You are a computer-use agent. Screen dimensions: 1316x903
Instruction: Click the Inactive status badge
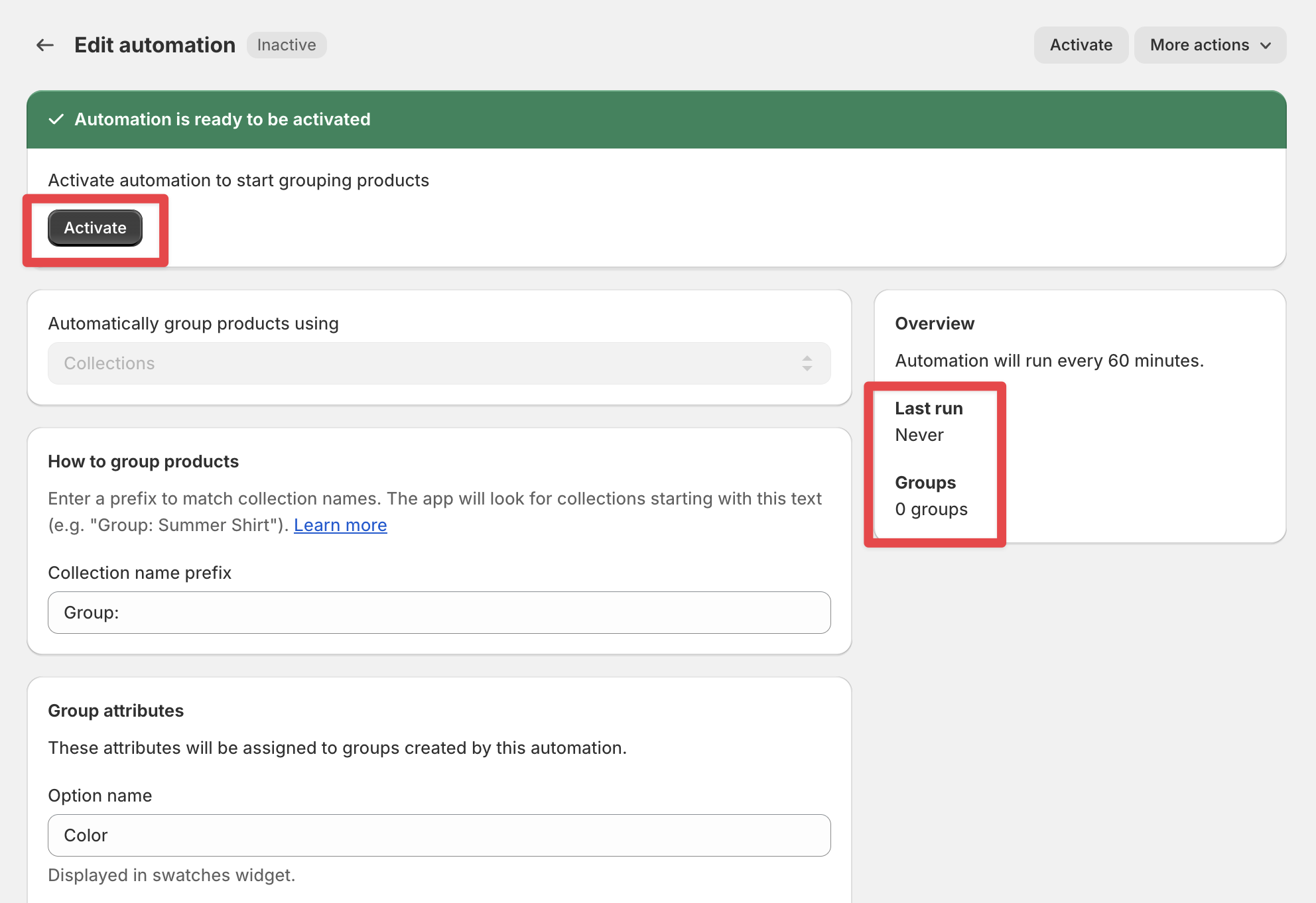click(287, 45)
